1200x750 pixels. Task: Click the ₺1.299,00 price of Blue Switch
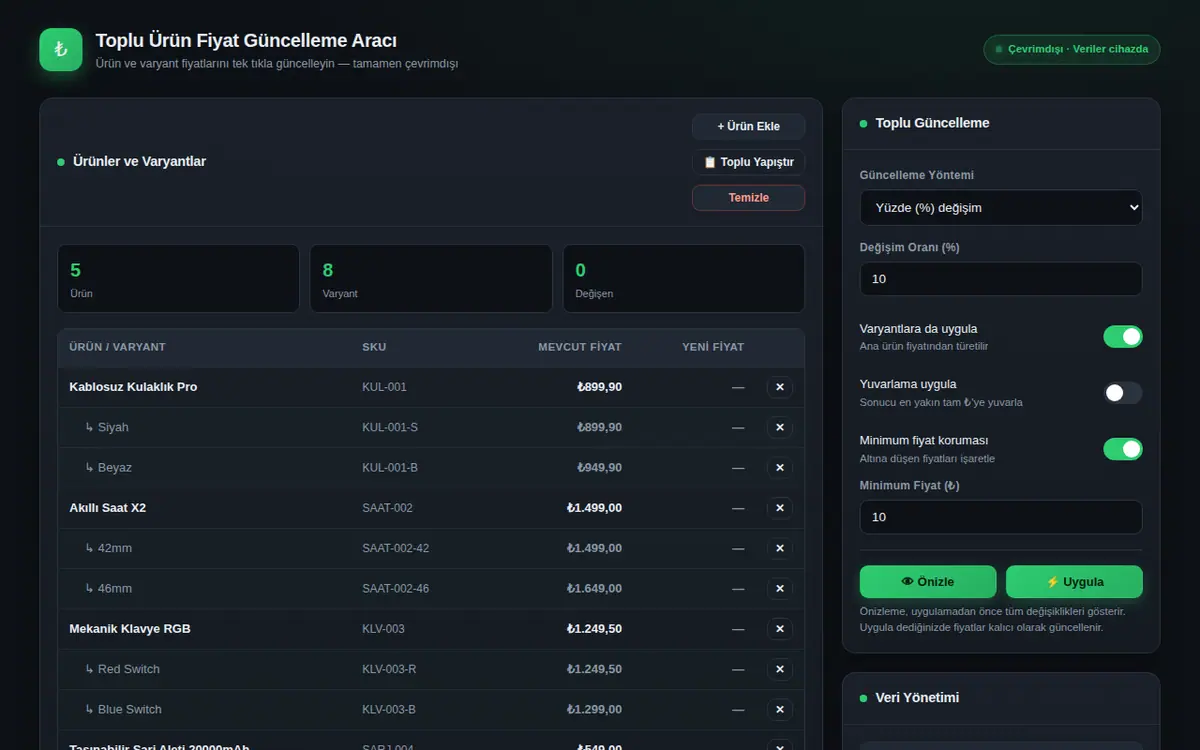pyautogui.click(x=594, y=709)
